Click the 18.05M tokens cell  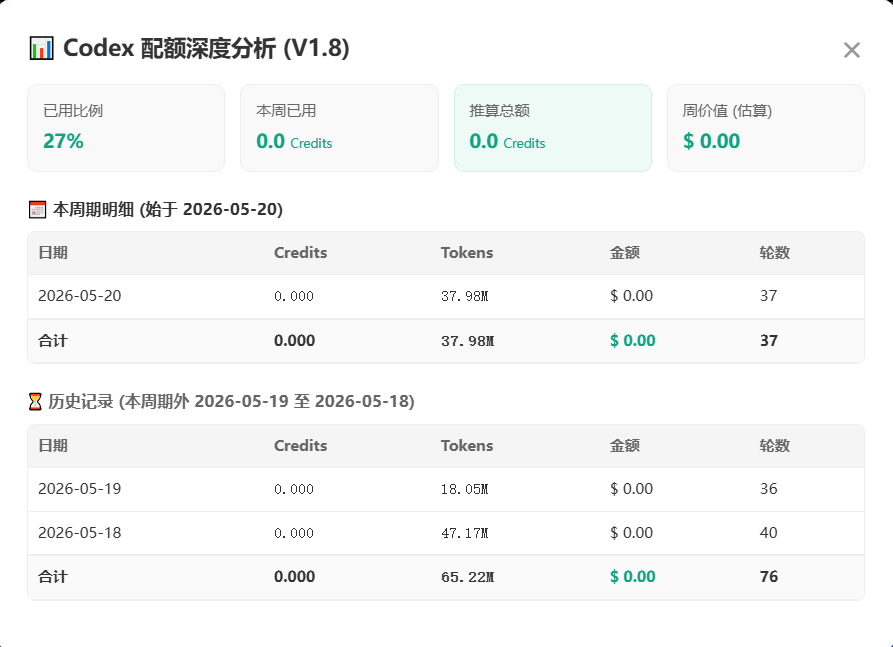(x=465, y=489)
